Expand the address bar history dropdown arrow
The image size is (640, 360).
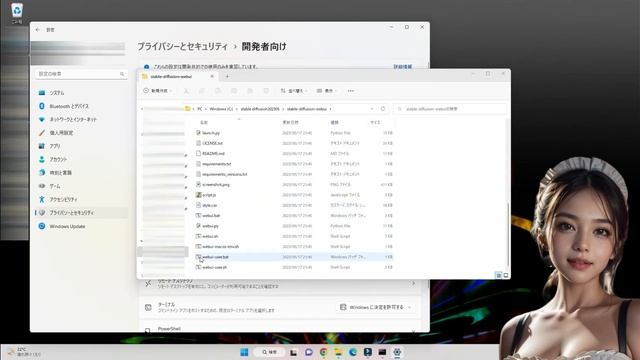click(371, 109)
